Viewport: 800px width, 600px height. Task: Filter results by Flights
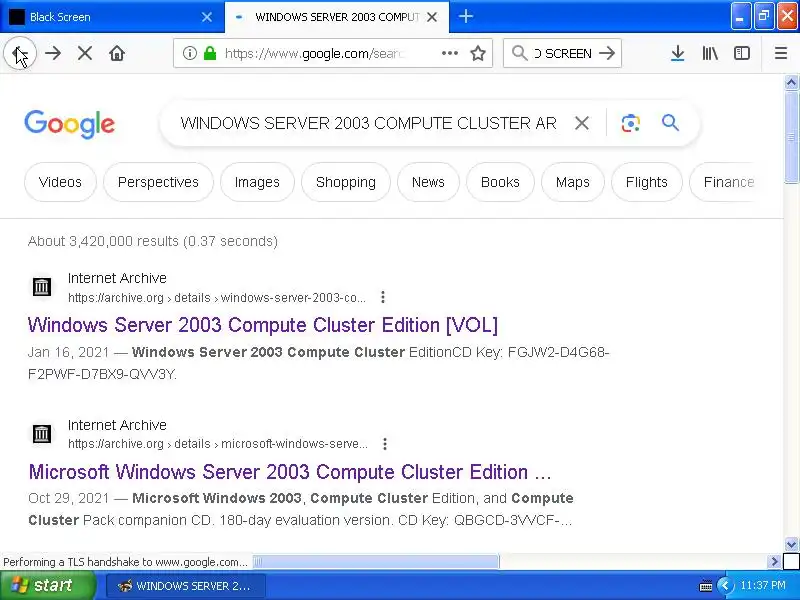(x=646, y=182)
